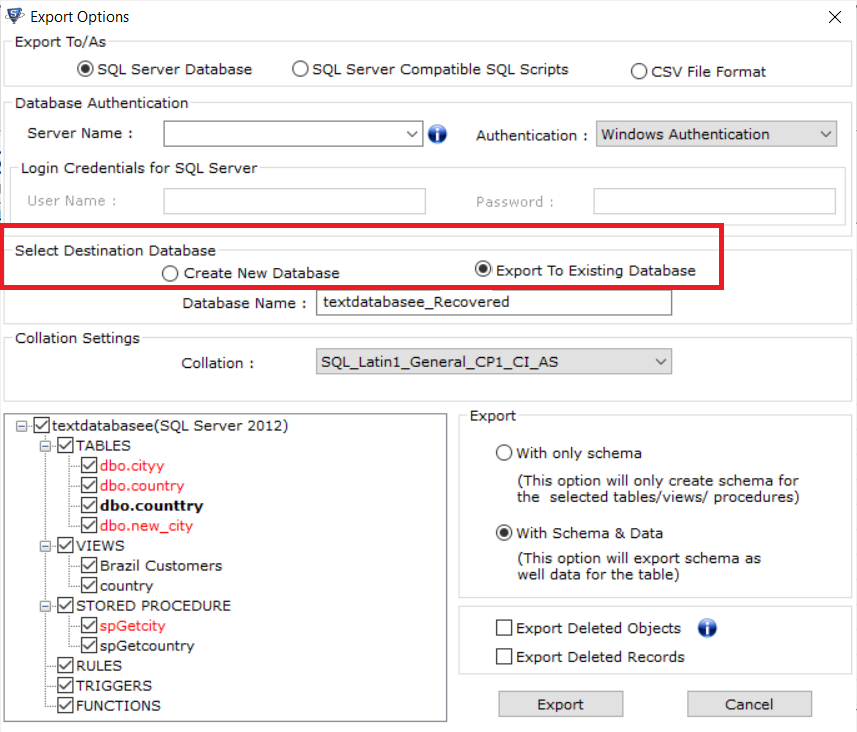857x732 pixels.
Task: Tick the Export Deleted Records checkbox
Action: pos(503,656)
